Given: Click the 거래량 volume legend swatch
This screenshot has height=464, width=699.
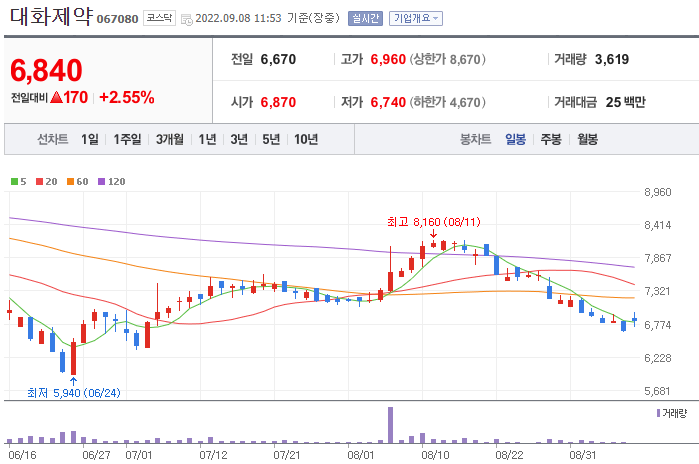Looking at the screenshot, I should tap(658, 413).
